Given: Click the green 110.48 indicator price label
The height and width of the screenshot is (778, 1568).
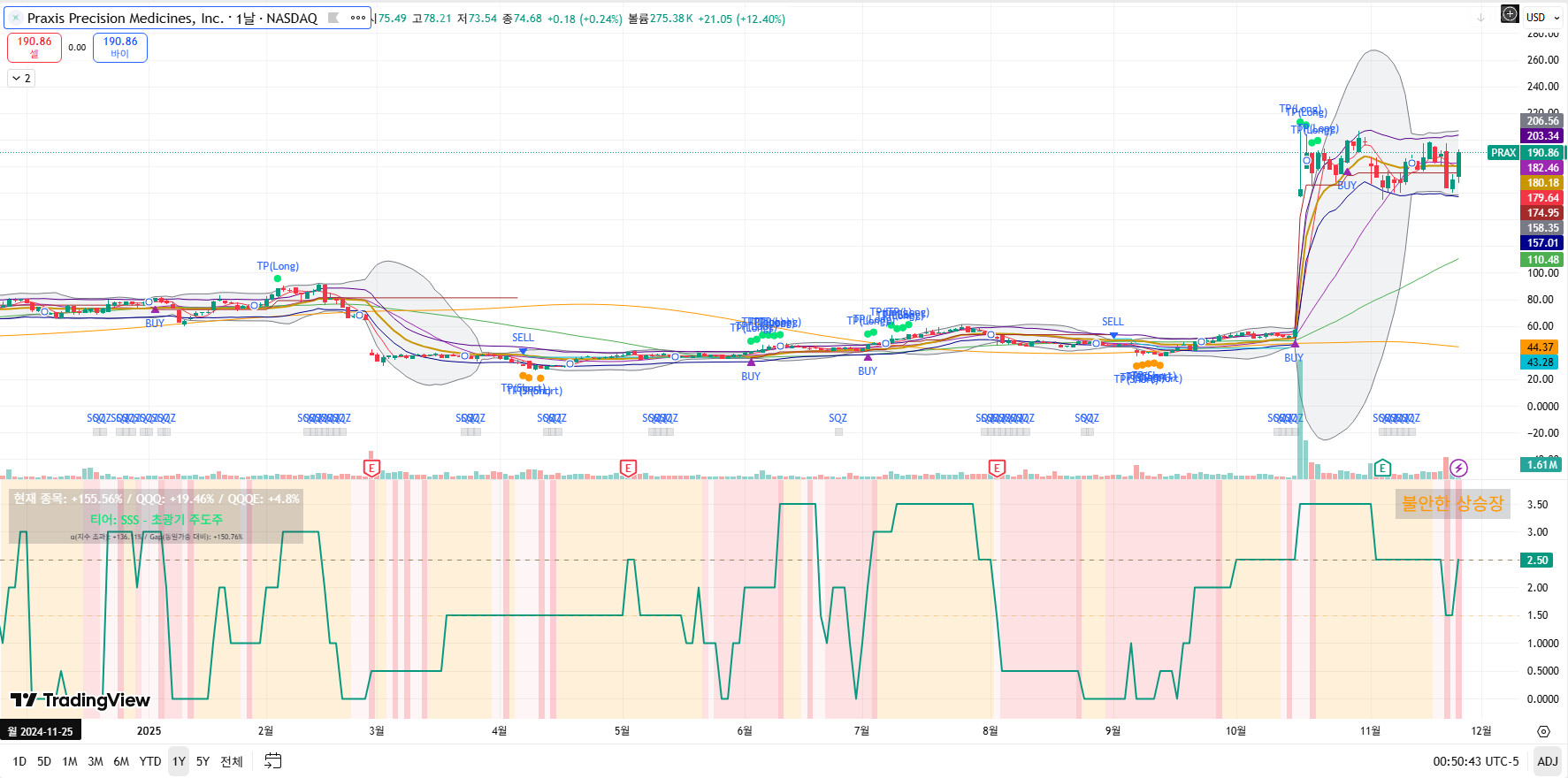Looking at the screenshot, I should coord(1542,260).
